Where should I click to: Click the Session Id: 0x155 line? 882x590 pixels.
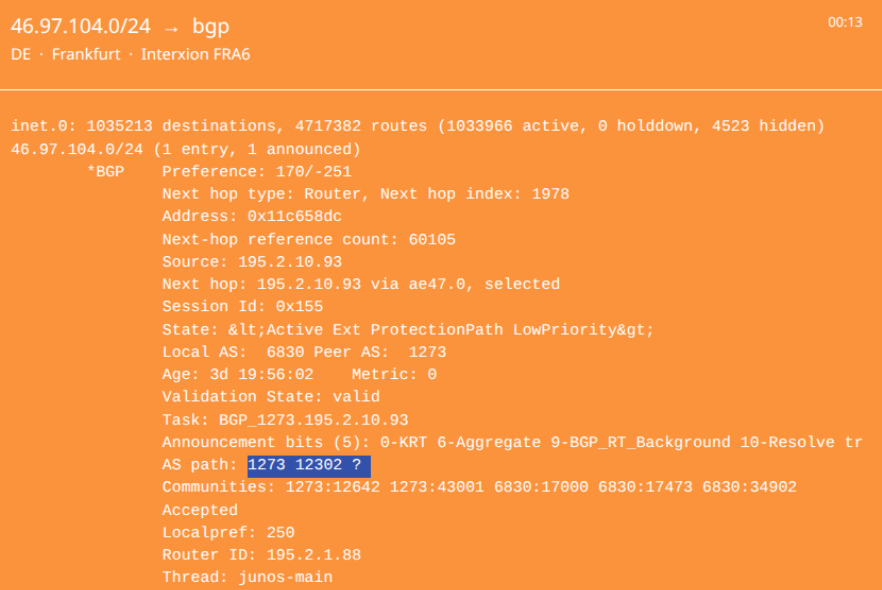[x=242, y=307]
